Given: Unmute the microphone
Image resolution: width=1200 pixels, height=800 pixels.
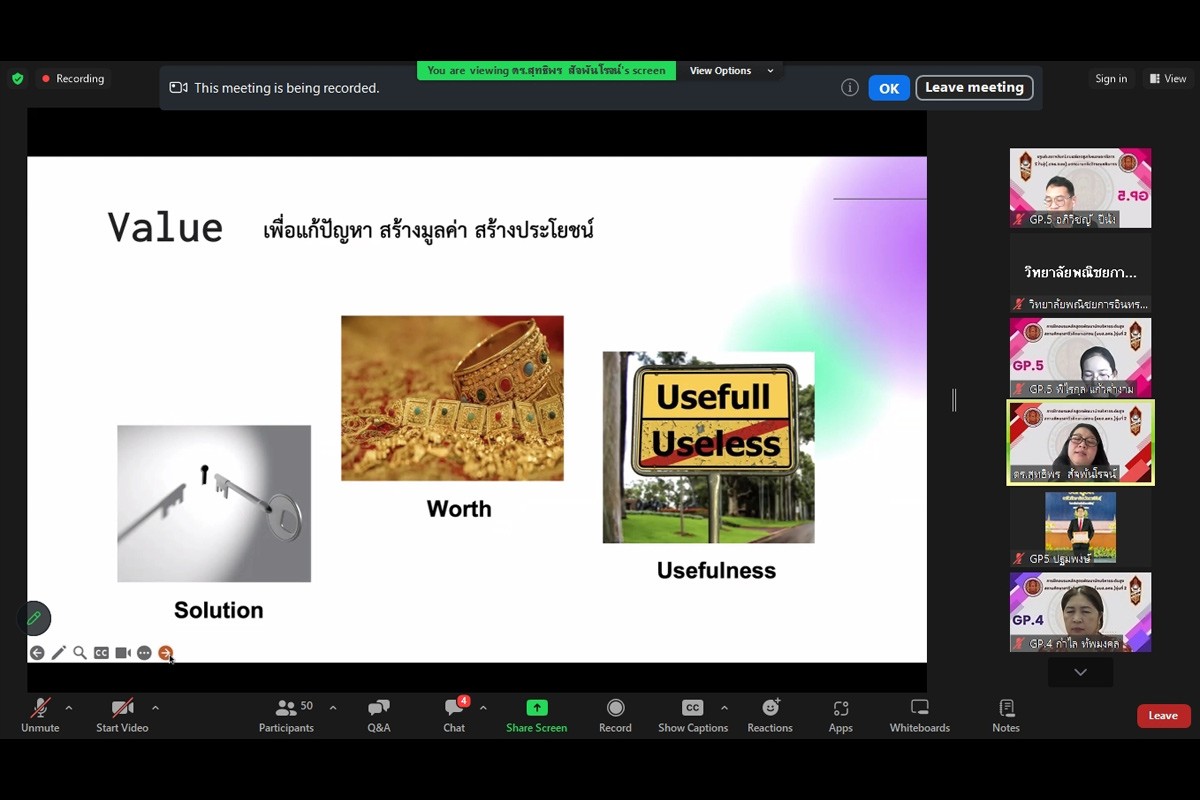Looking at the screenshot, I should (x=40, y=715).
